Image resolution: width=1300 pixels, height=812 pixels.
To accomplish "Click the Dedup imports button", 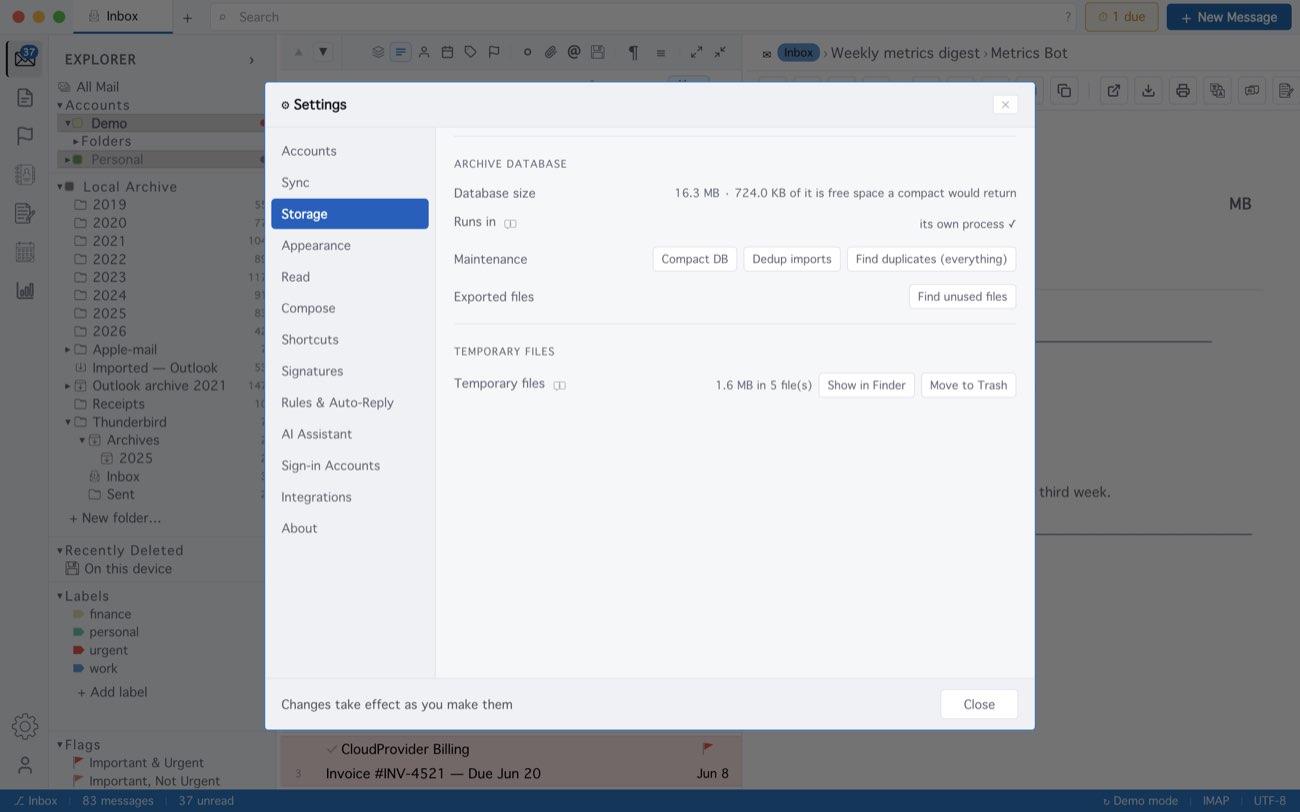I will (x=792, y=259).
